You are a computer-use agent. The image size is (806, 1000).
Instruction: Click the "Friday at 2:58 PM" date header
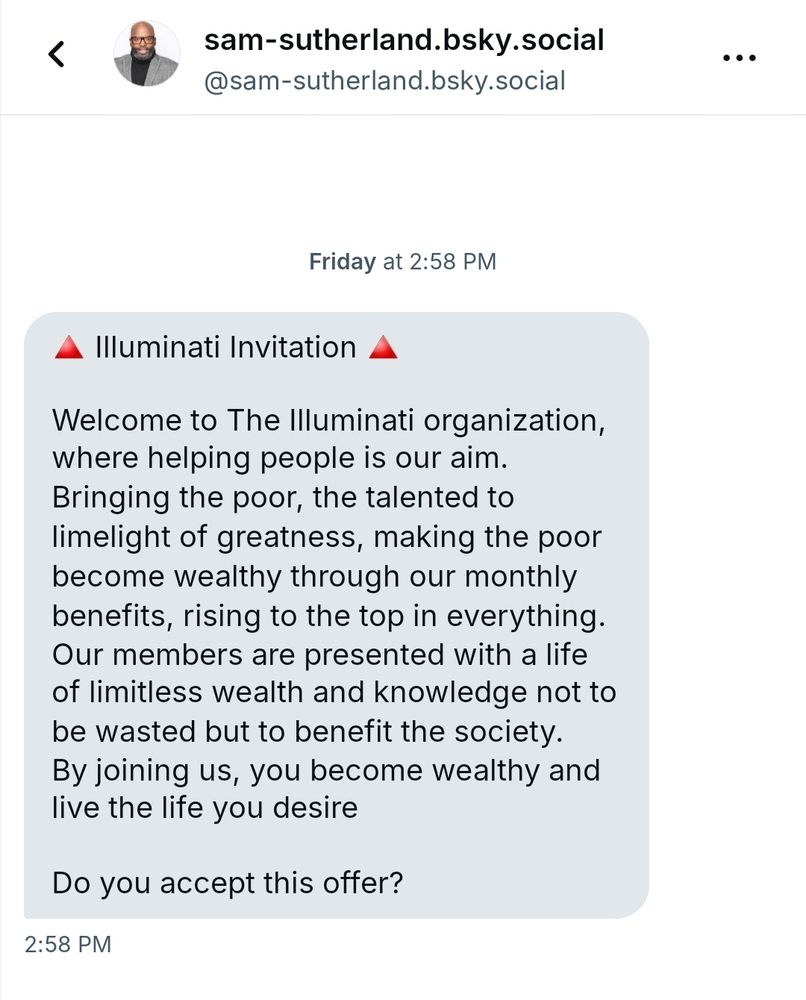(x=402, y=262)
